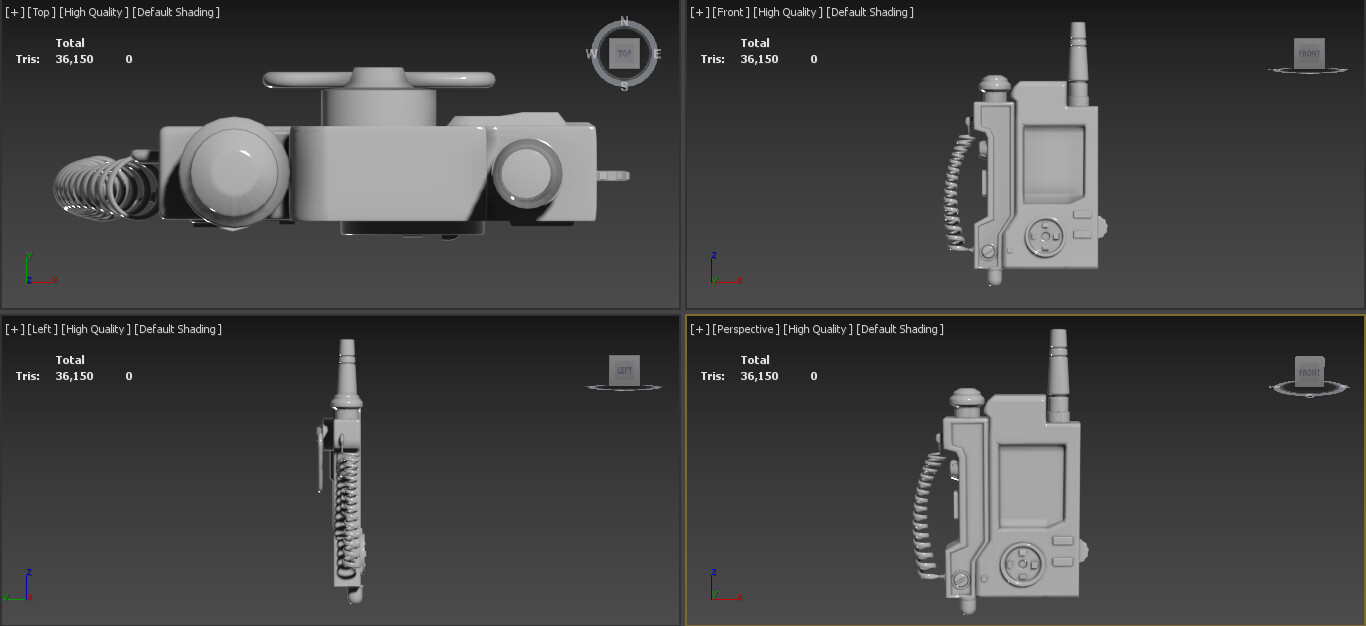The height and width of the screenshot is (626, 1366).
Task: Click the 36,150 tris count in Left viewport
Action: click(74, 376)
